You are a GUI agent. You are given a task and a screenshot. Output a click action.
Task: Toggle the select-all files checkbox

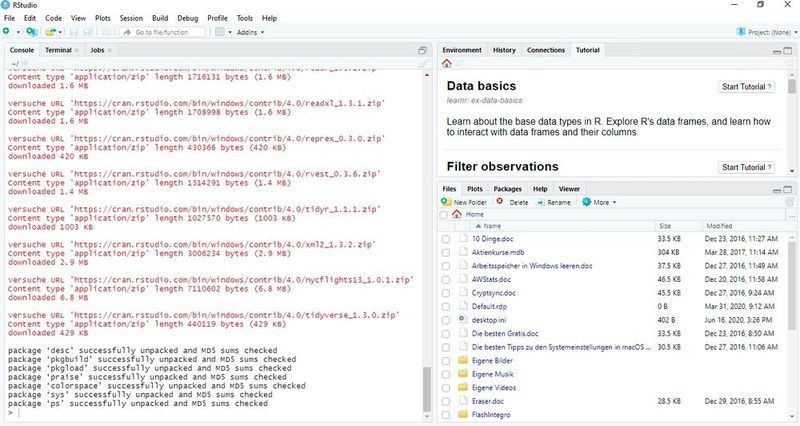(x=443, y=215)
